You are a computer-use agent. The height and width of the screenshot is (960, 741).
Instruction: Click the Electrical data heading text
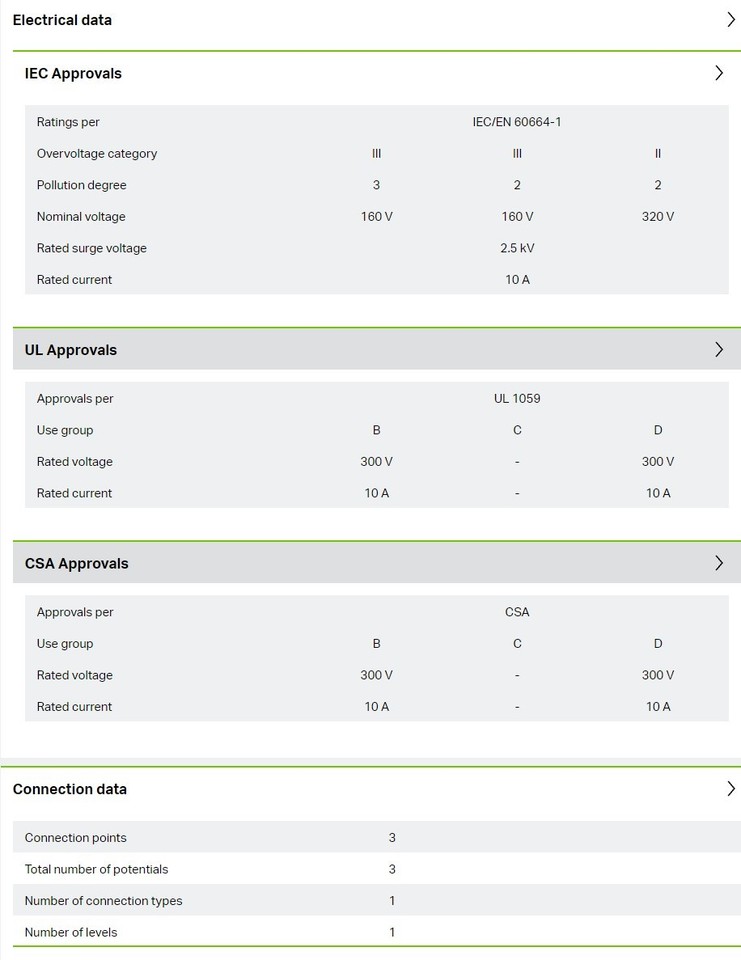[x=62, y=20]
